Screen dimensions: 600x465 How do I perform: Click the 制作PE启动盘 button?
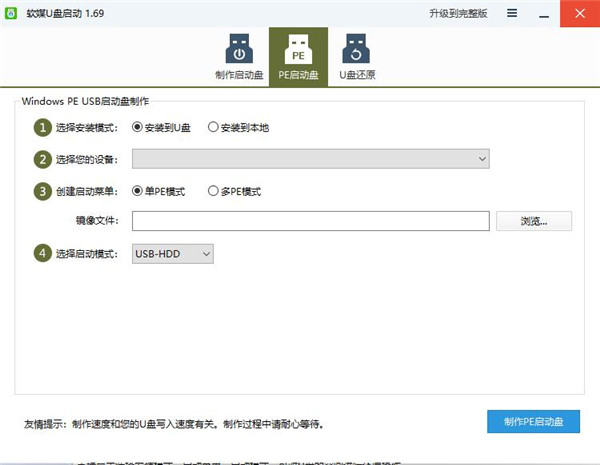pyautogui.click(x=534, y=422)
